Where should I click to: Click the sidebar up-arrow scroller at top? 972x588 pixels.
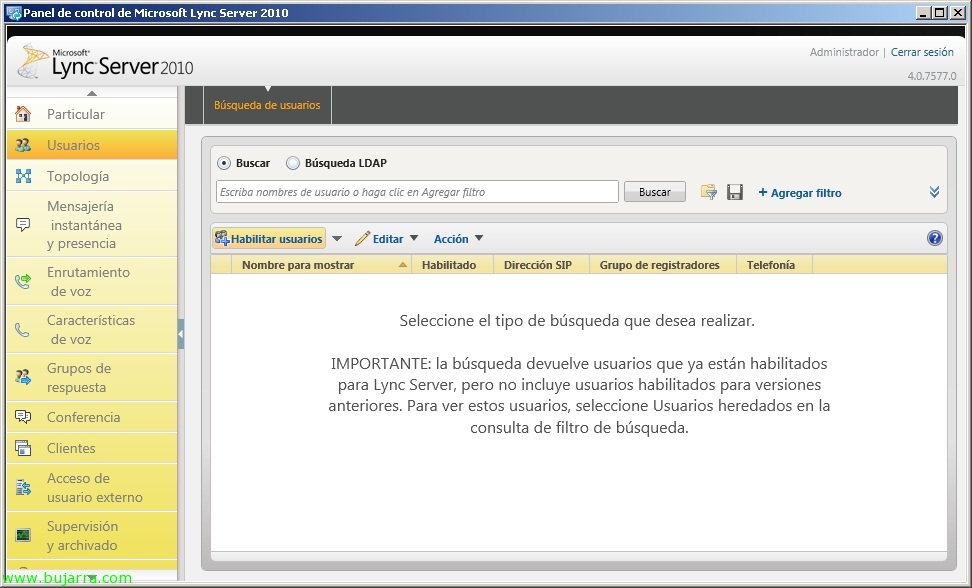coord(92,93)
